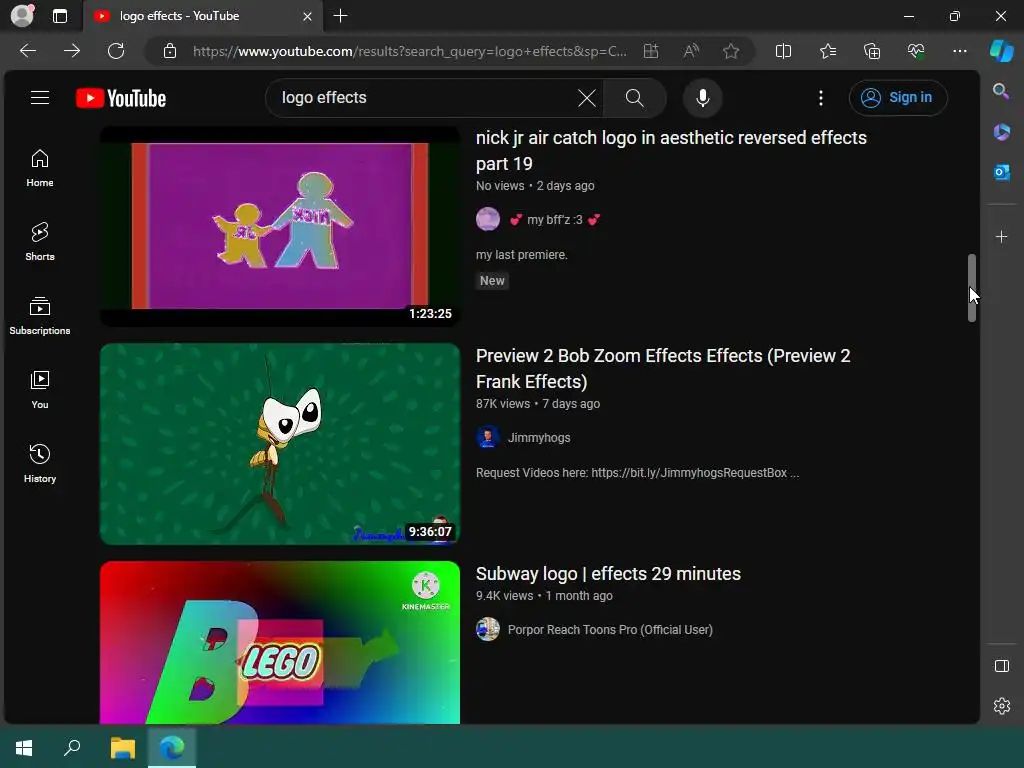Screen dimensions: 1024x768
Task: Open Collections button
Action: pyautogui.click(x=872, y=51)
